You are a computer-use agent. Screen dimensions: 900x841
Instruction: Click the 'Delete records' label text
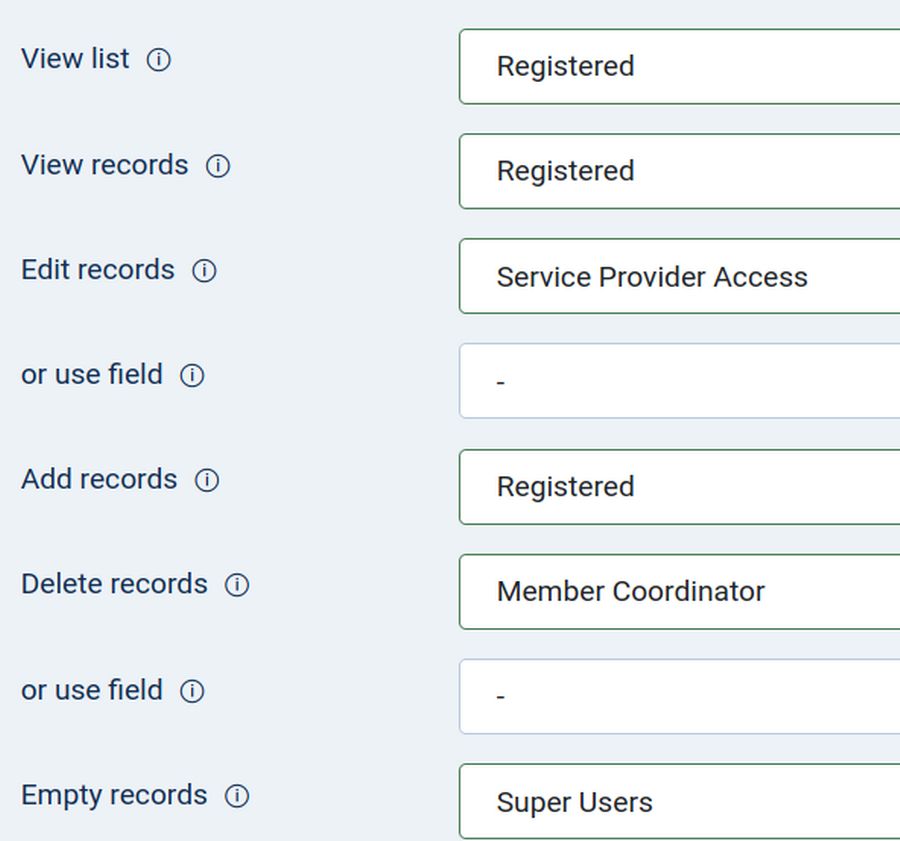[x=114, y=584]
